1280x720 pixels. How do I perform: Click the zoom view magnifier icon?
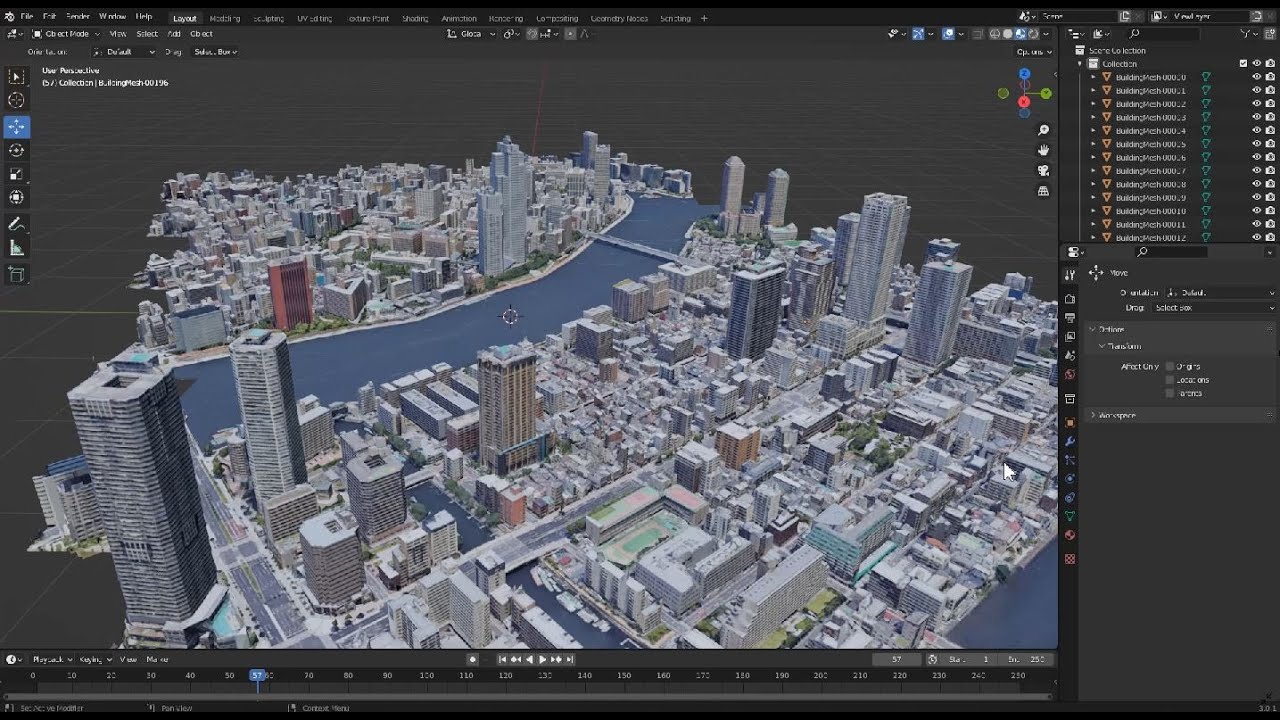coord(1043,130)
